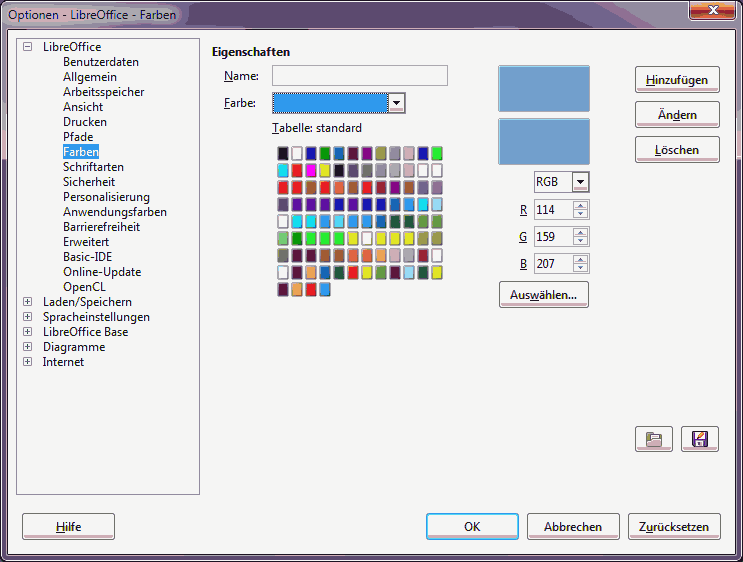The width and height of the screenshot is (743, 562).
Task: Click into the G value field showing 159
Action: [x=553, y=236]
